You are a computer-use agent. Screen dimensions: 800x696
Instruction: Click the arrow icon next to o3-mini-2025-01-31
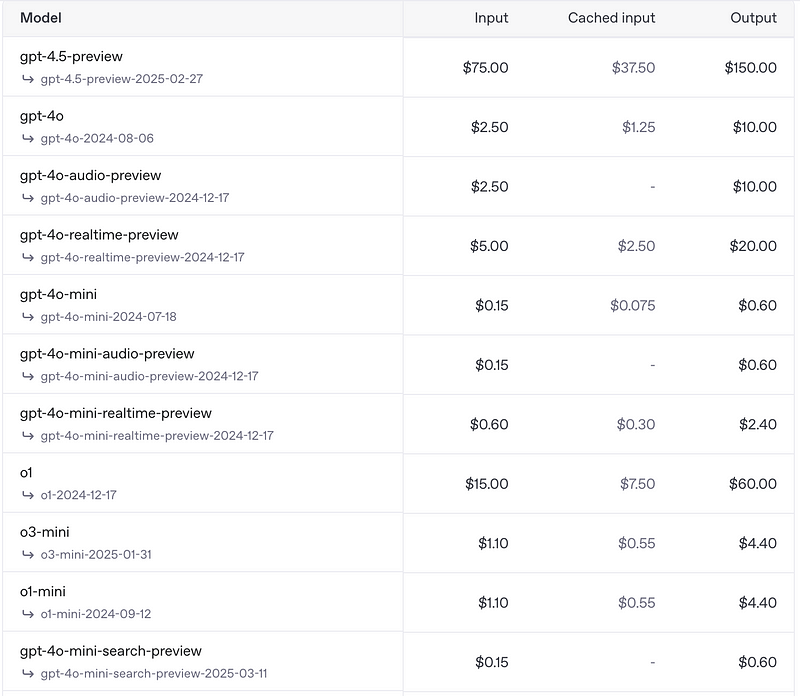[28, 554]
